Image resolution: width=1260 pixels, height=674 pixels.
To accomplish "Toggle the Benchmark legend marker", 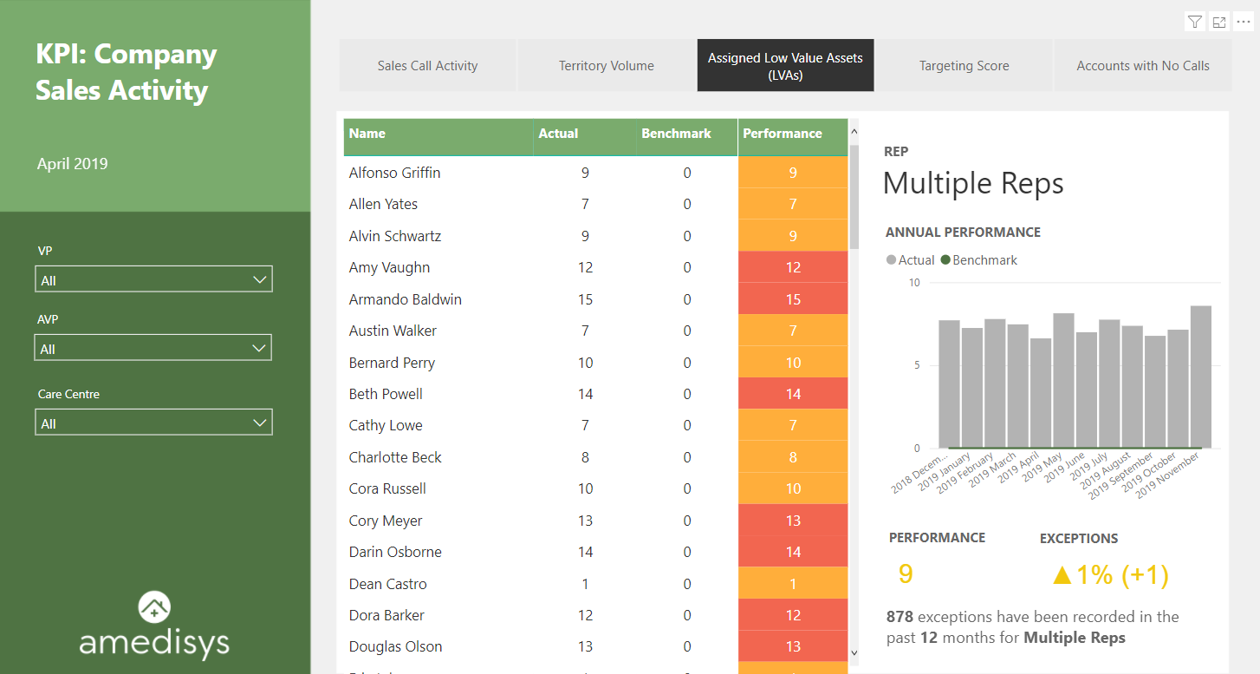I will [946, 260].
